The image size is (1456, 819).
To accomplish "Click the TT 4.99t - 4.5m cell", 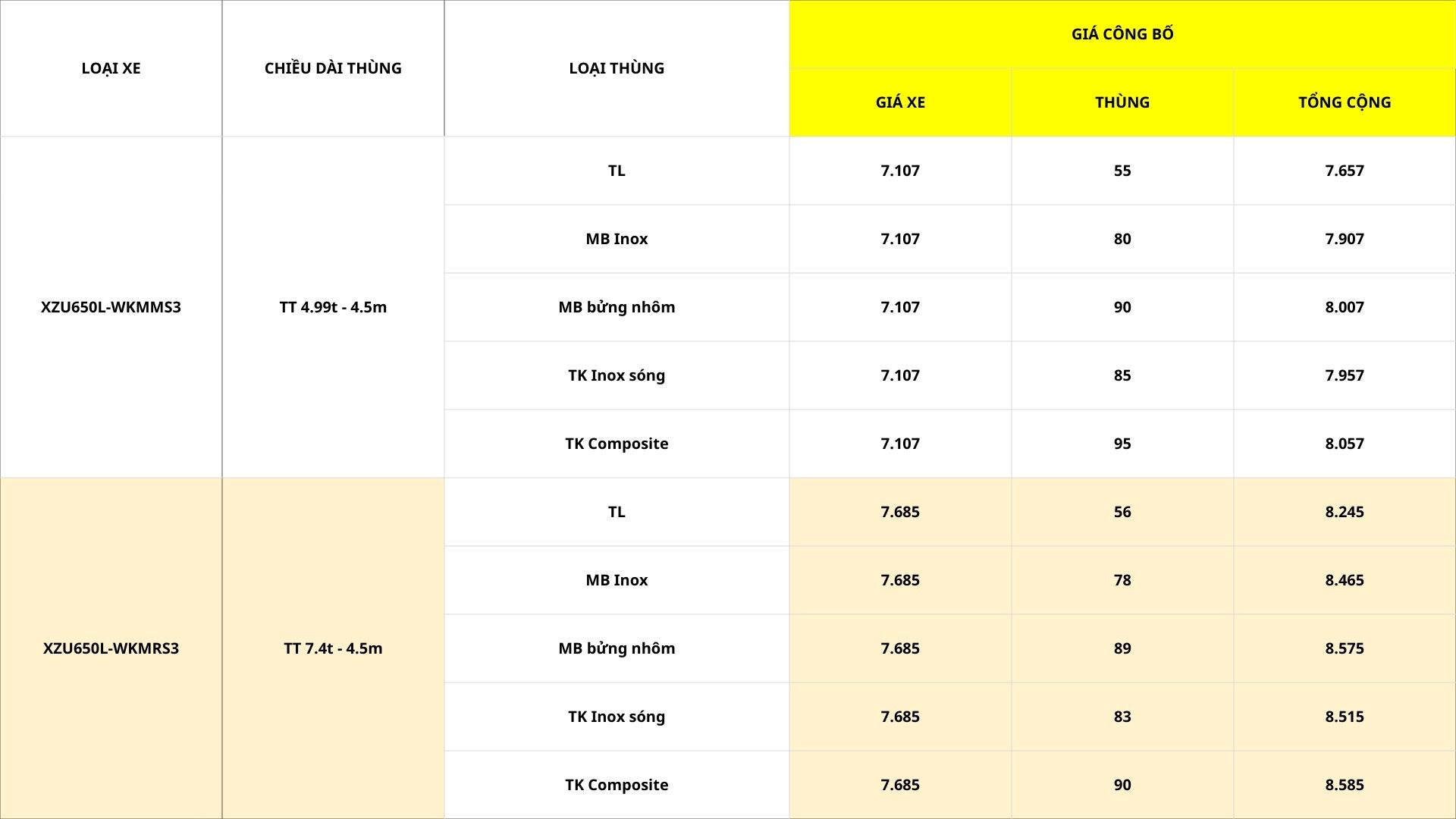I will point(333,307).
